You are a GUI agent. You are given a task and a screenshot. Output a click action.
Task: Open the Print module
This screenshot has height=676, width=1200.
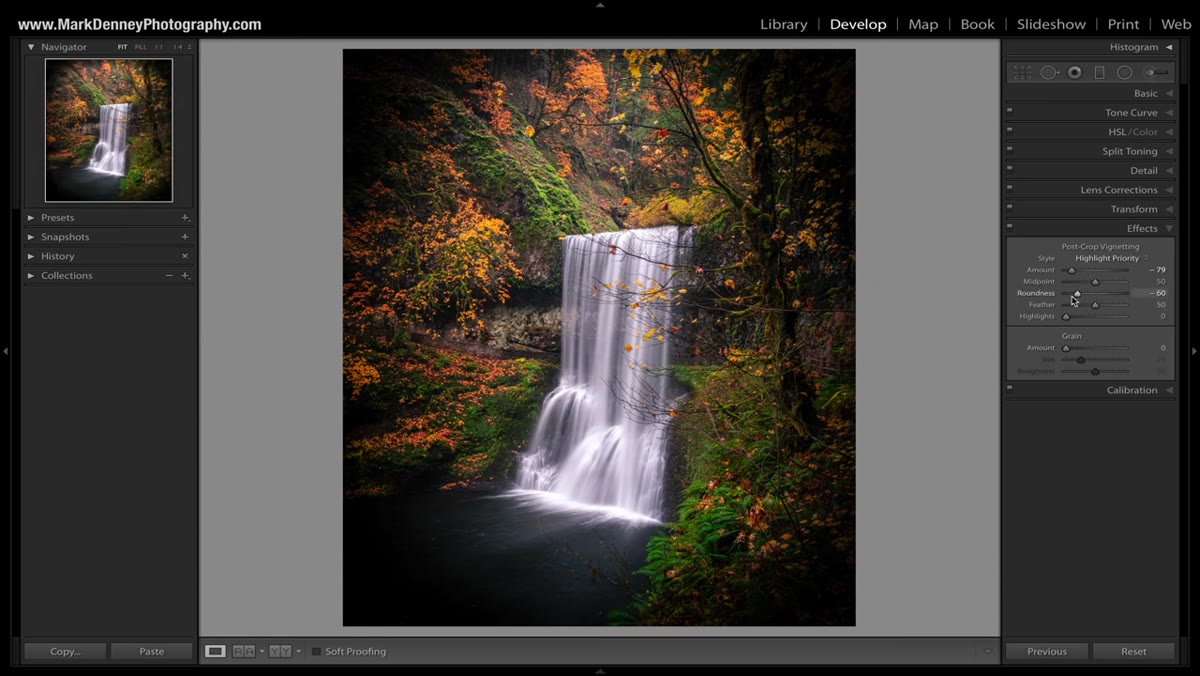point(1123,24)
